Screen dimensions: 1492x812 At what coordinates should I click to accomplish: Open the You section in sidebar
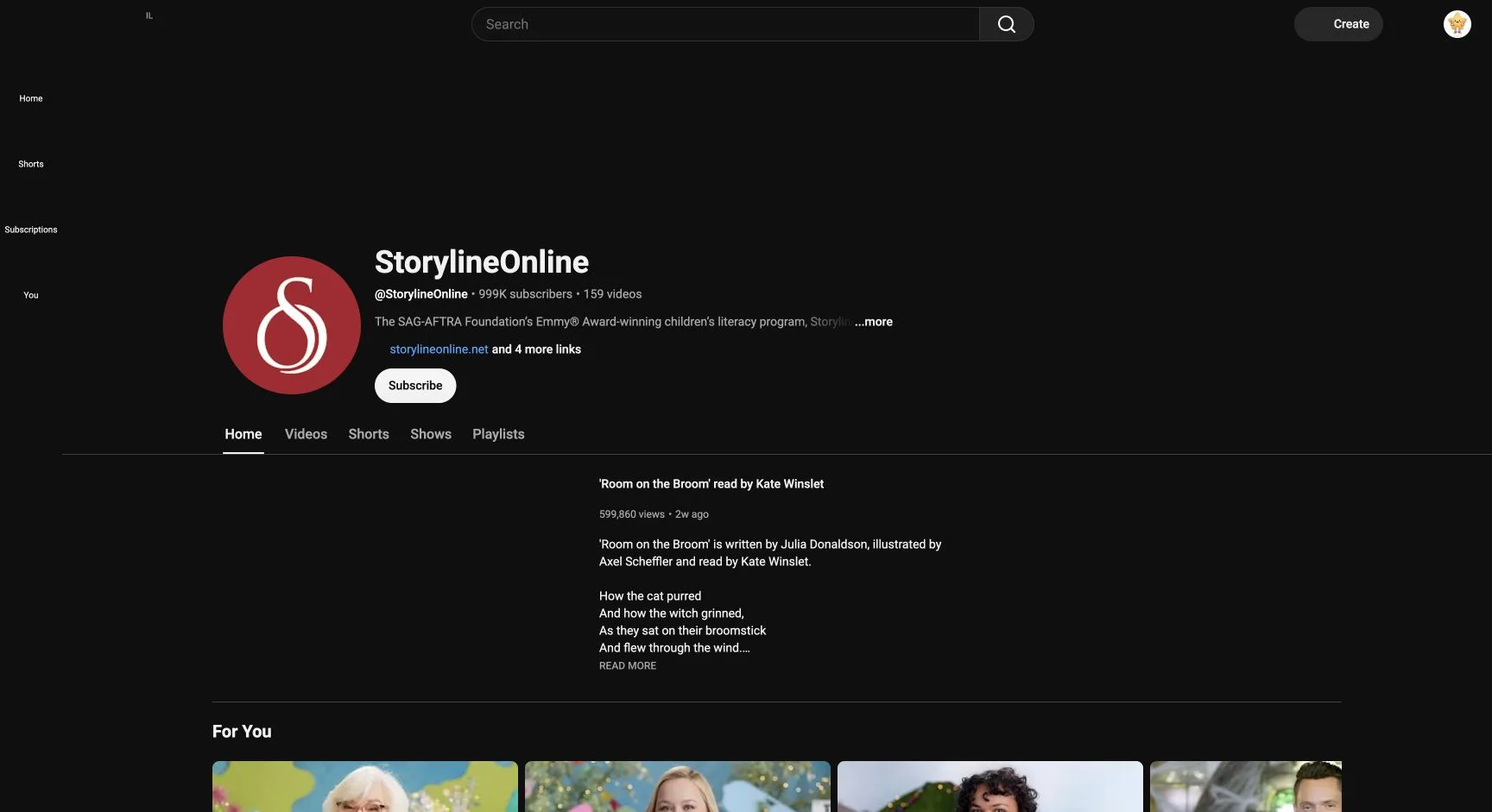(x=31, y=295)
